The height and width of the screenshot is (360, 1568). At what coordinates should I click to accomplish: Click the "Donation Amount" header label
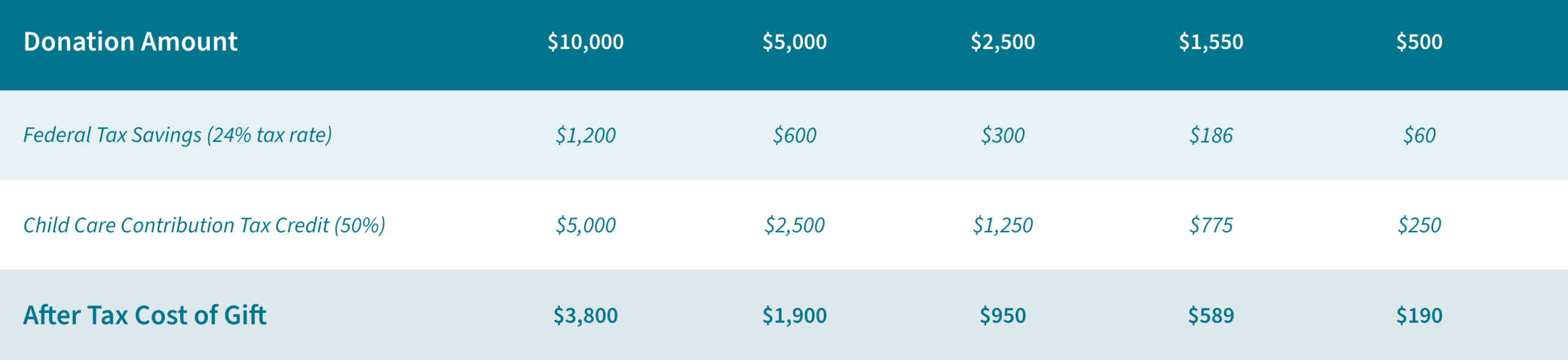[130, 42]
